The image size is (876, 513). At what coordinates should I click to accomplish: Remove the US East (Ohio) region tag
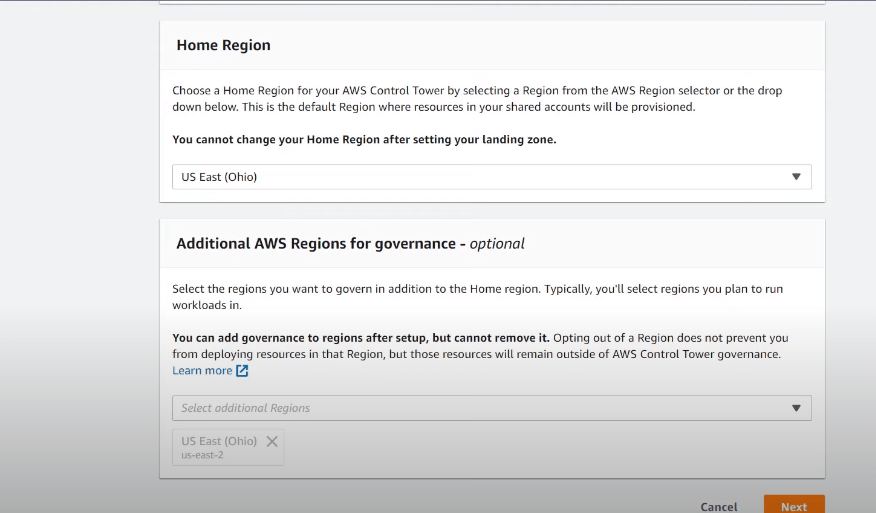tap(272, 441)
